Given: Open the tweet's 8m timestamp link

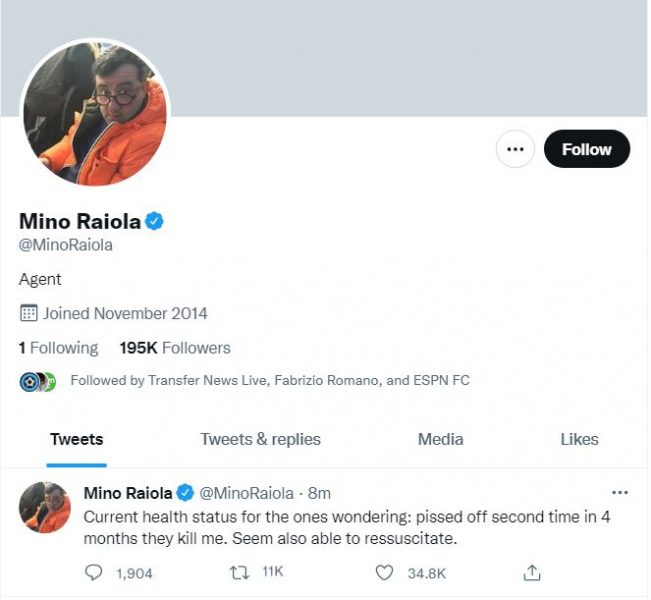Looking at the screenshot, I should (320, 493).
